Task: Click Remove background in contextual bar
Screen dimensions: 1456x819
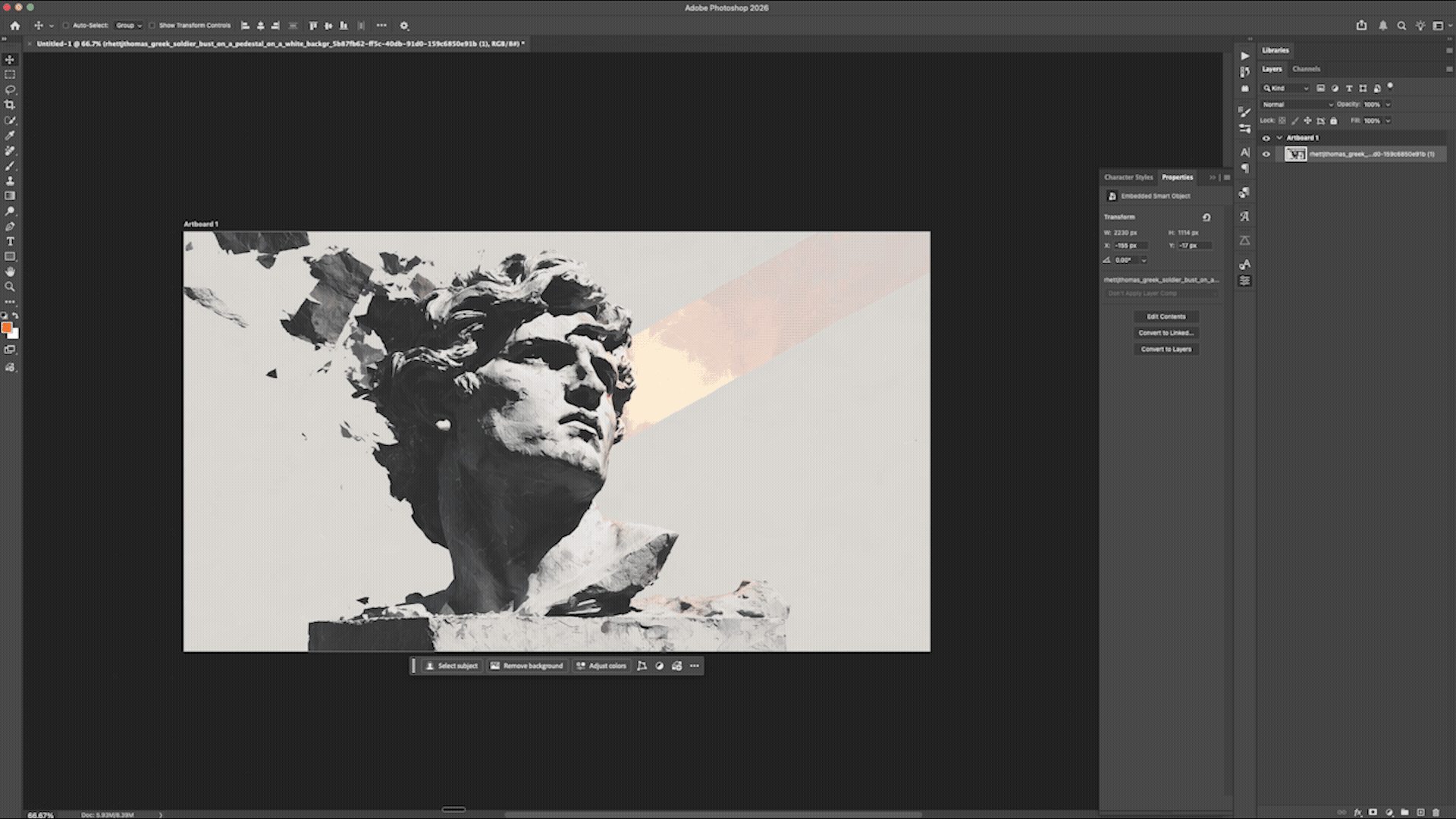Action: tap(526, 666)
